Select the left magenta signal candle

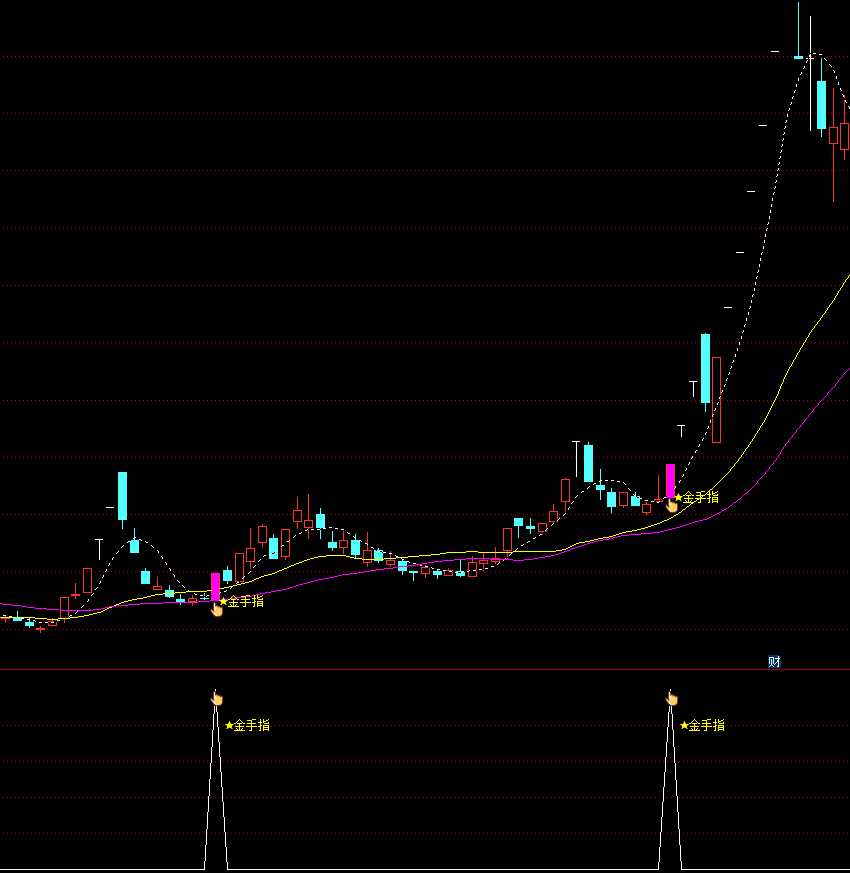(215, 586)
